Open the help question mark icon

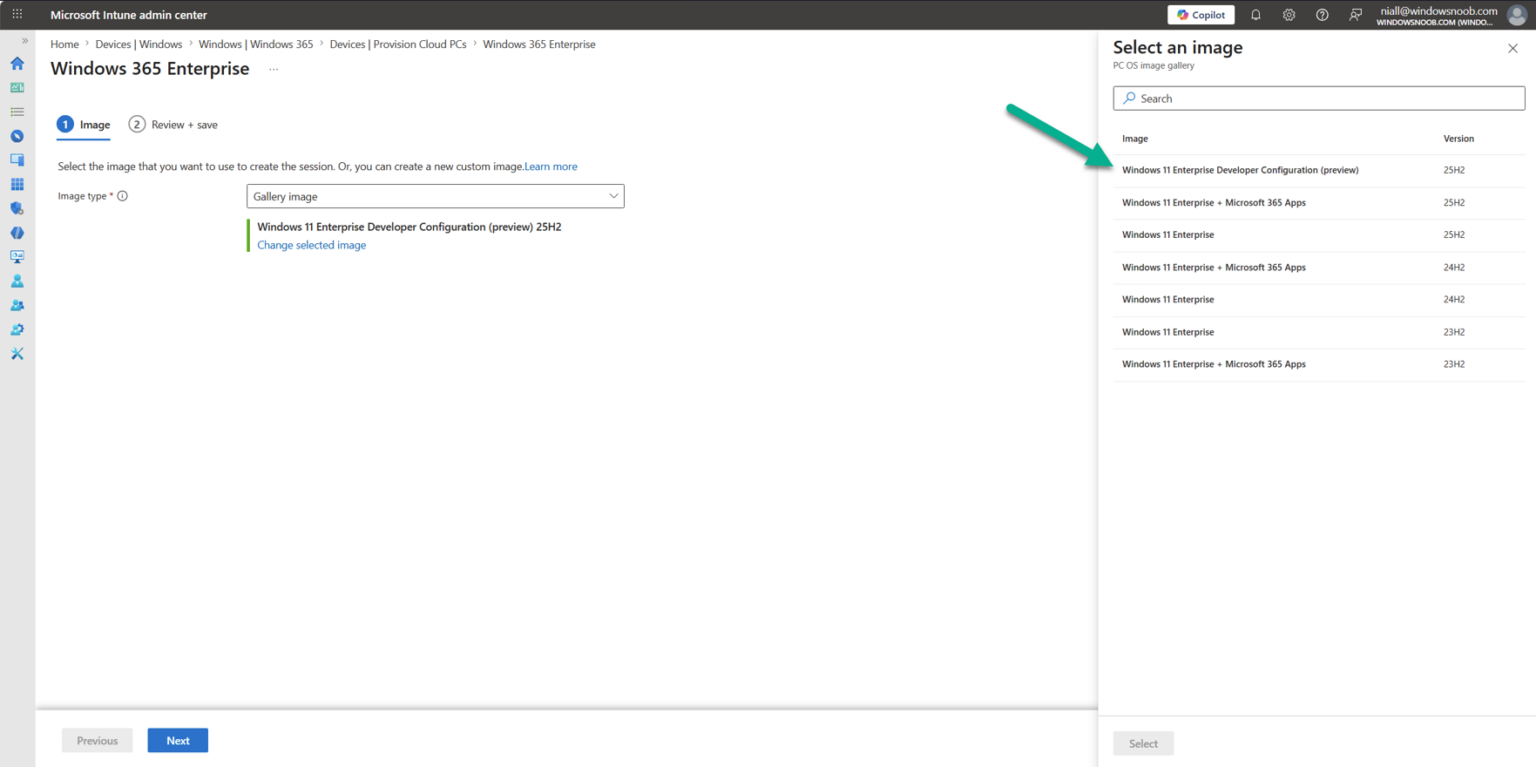tap(1322, 15)
